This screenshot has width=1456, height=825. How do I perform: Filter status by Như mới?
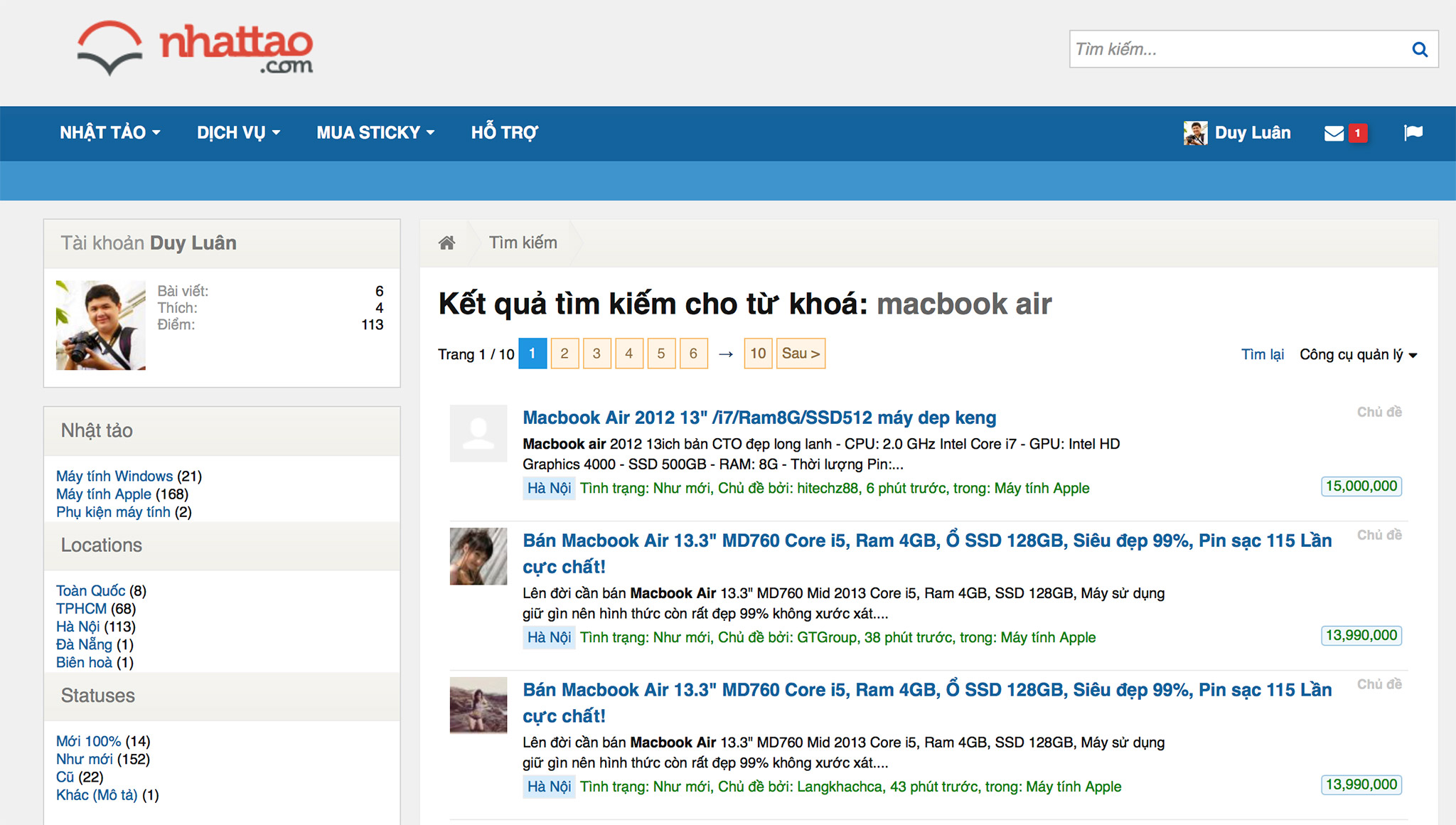pyautogui.click(x=85, y=759)
